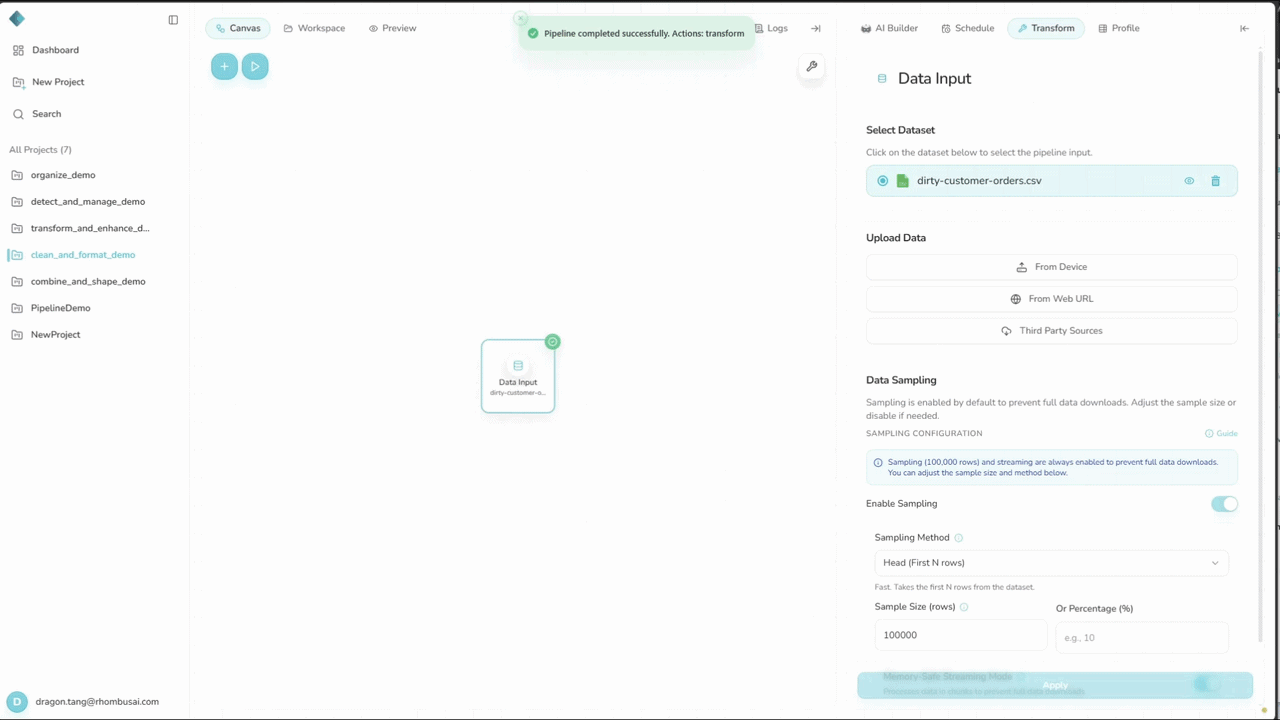The image size is (1280, 720).
Task: Collapse the right panel with arrow icon
Action: coord(1244,28)
